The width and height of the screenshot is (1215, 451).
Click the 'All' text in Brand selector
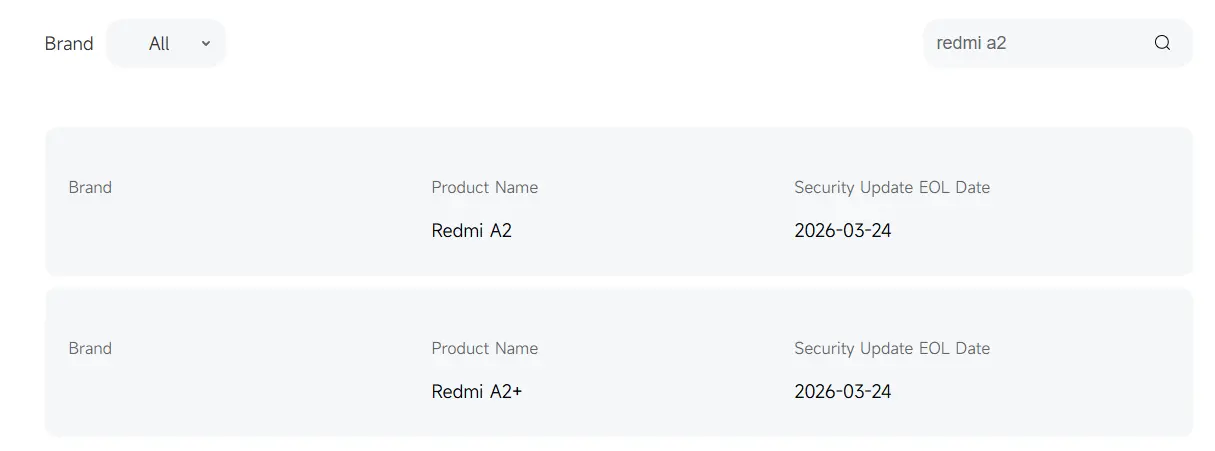159,43
